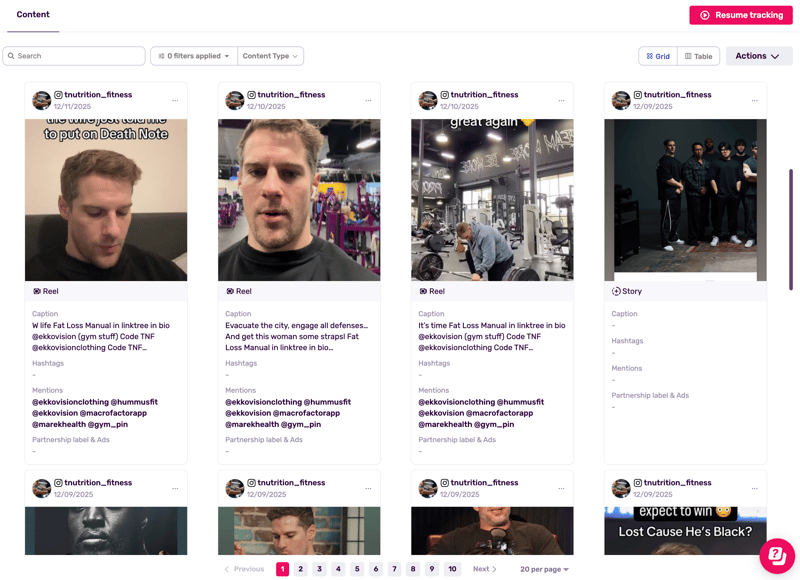Viewport: 800px width, 580px height.
Task: Open the Death Note reel thumbnail
Action: pyautogui.click(x=106, y=200)
